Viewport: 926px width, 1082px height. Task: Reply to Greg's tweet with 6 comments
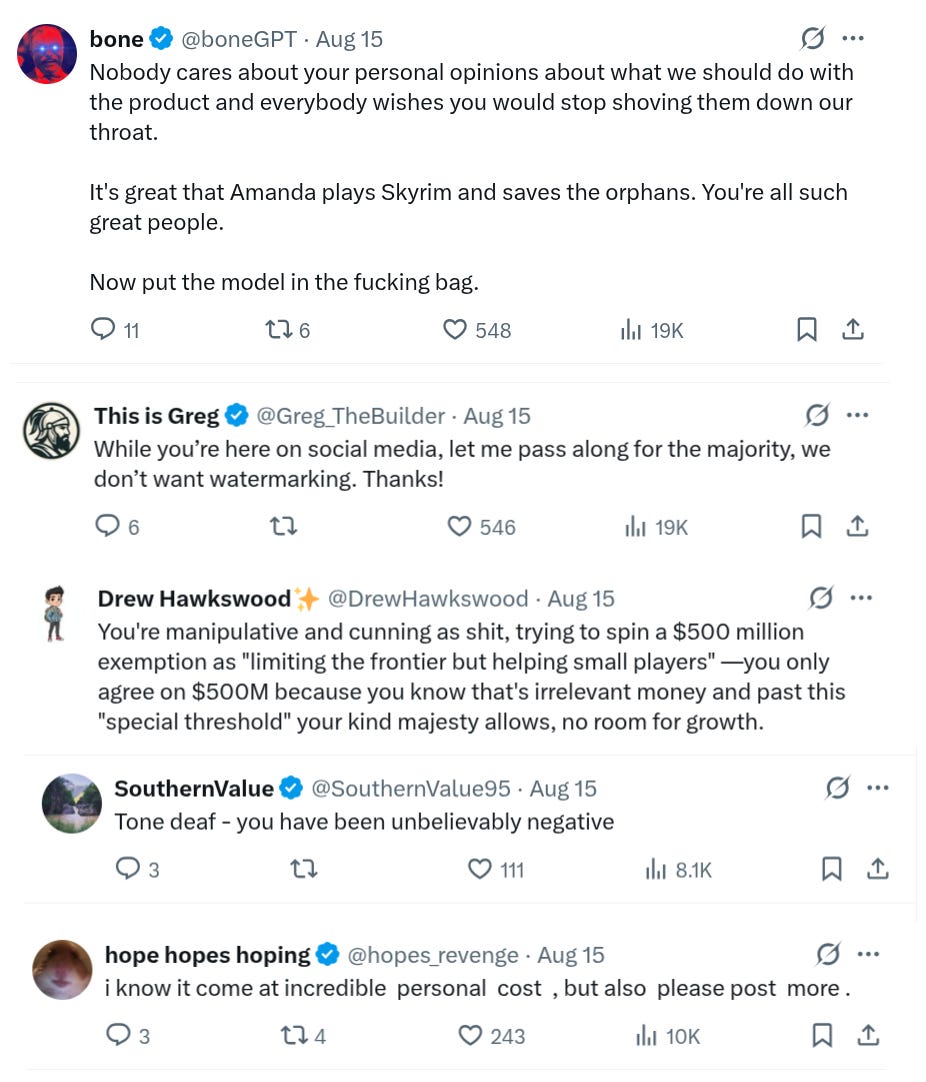click(x=117, y=527)
